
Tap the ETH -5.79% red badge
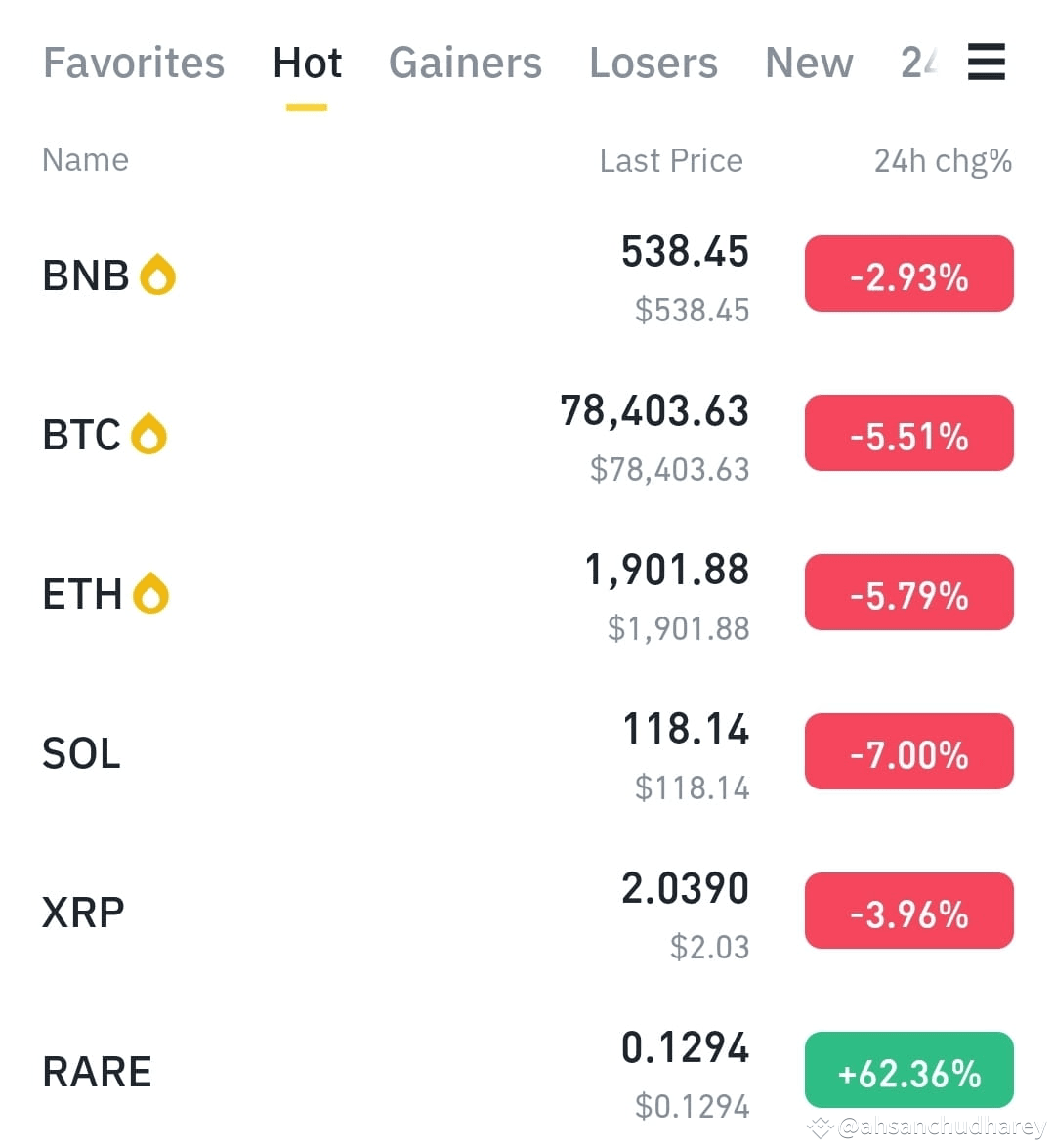coord(909,591)
